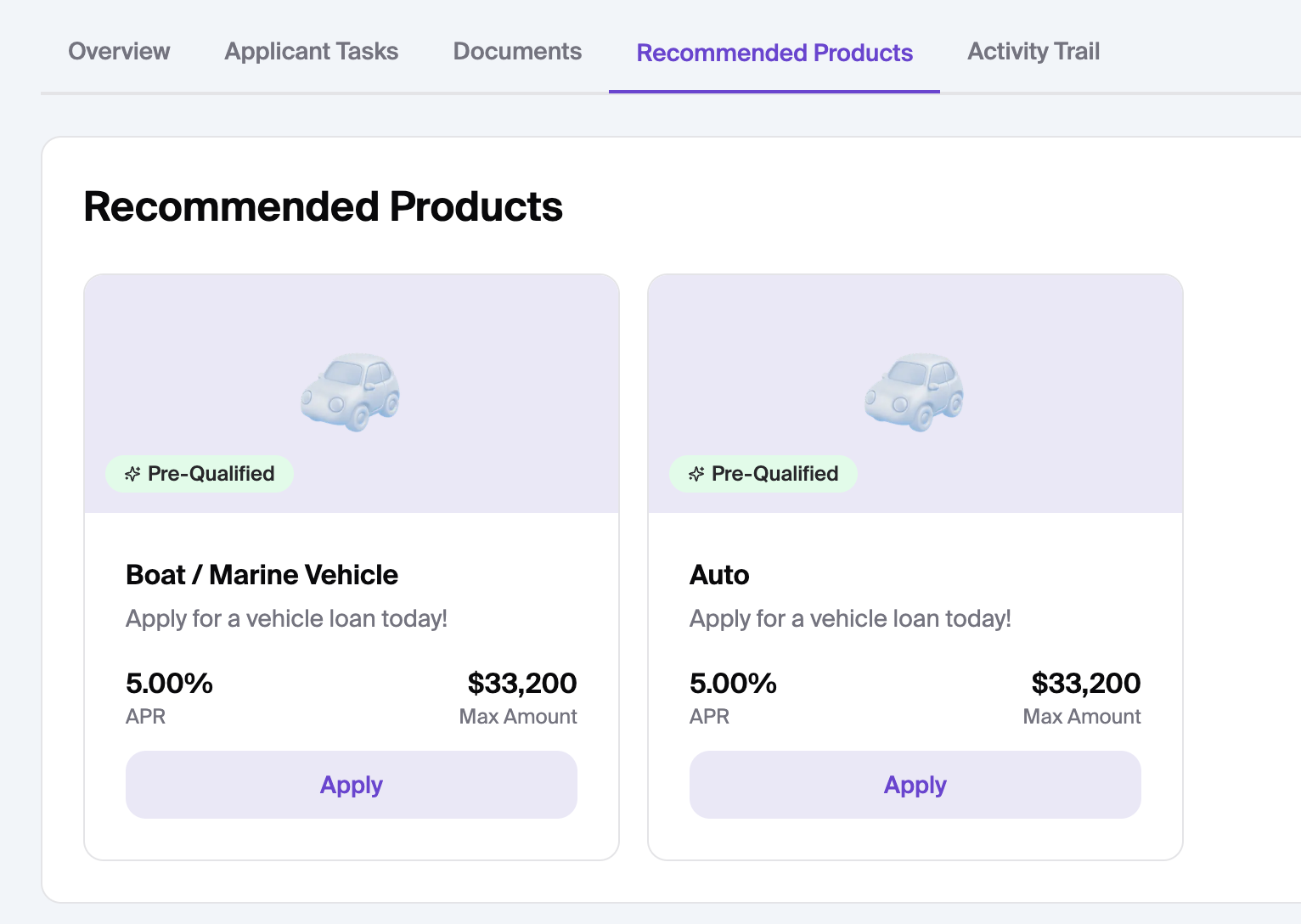Switch to the Applicant Tasks tab
The height and width of the screenshot is (924, 1301).
[x=312, y=51]
